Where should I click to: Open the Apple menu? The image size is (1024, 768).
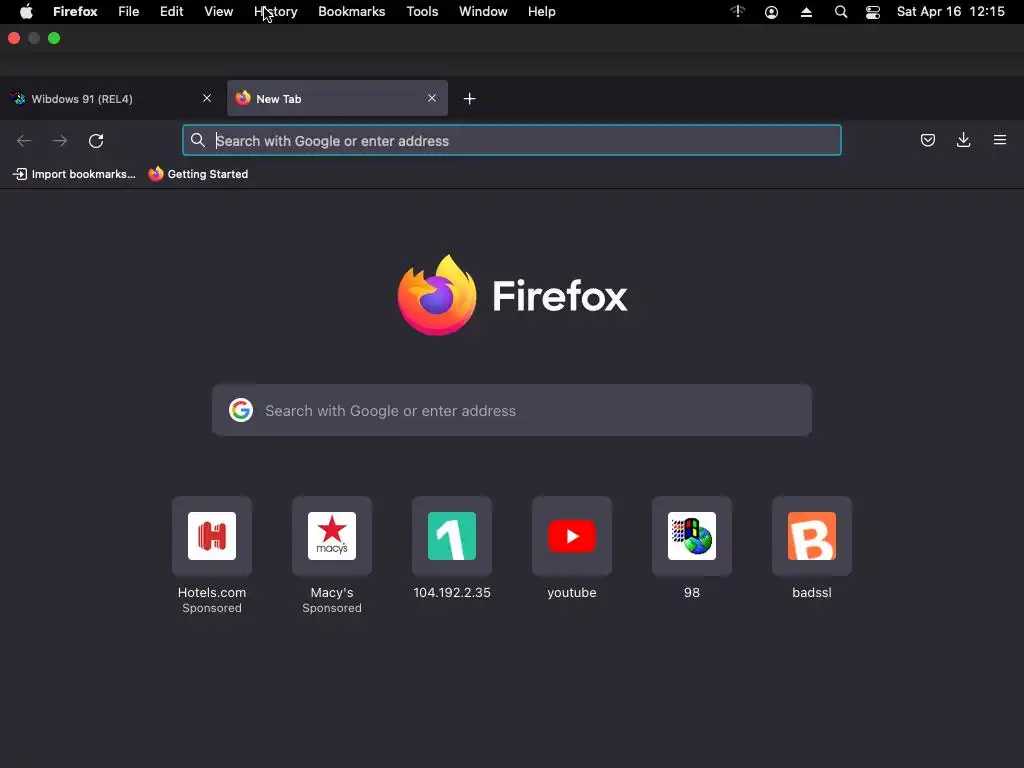coord(26,11)
